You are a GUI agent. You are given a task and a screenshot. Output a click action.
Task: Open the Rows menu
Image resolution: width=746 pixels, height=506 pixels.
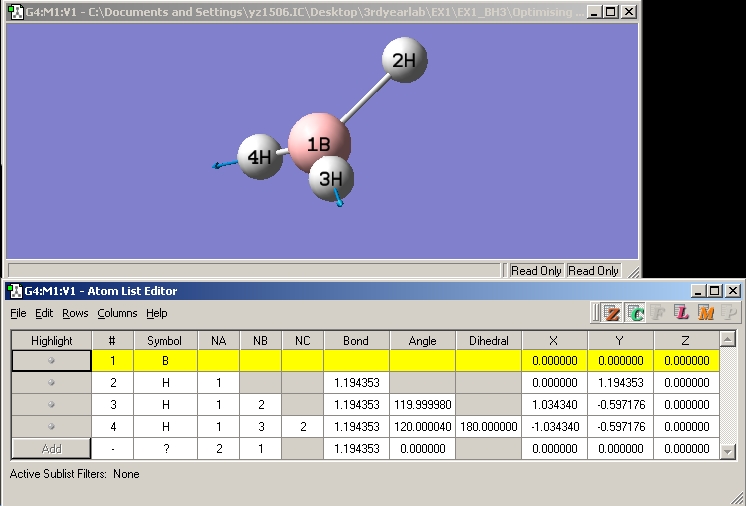(75, 313)
